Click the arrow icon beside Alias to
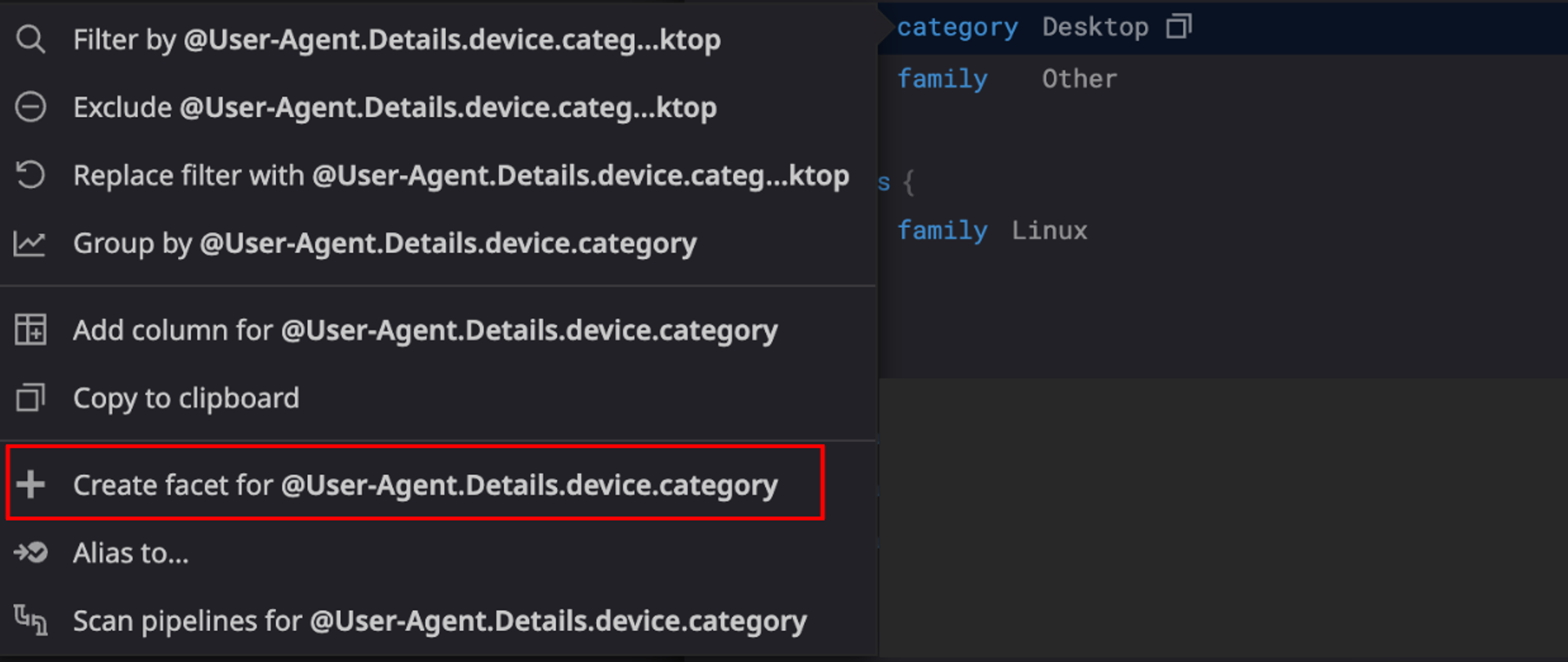 tap(31, 552)
